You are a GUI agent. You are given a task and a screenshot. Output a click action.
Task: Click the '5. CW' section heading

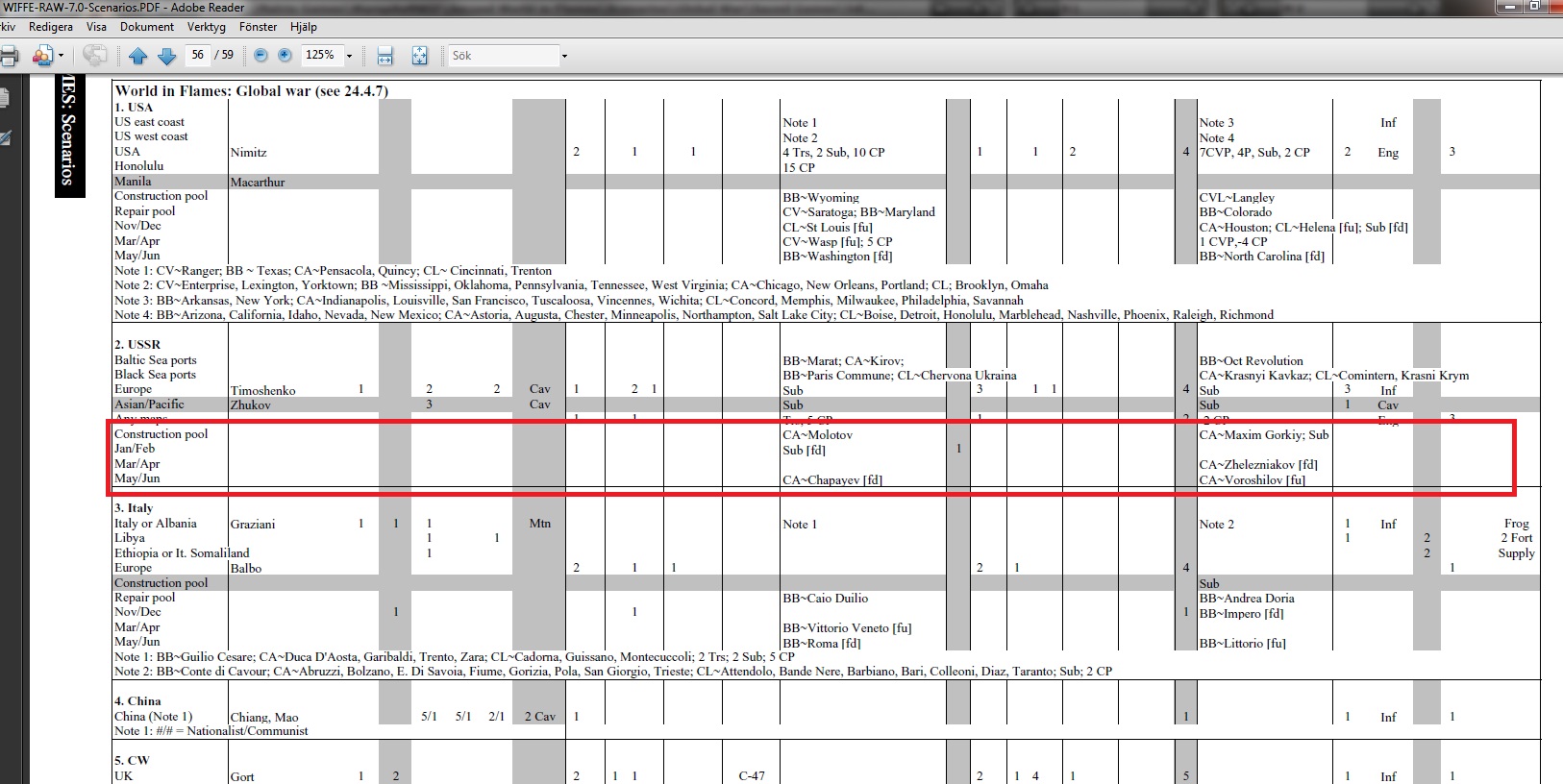132,760
